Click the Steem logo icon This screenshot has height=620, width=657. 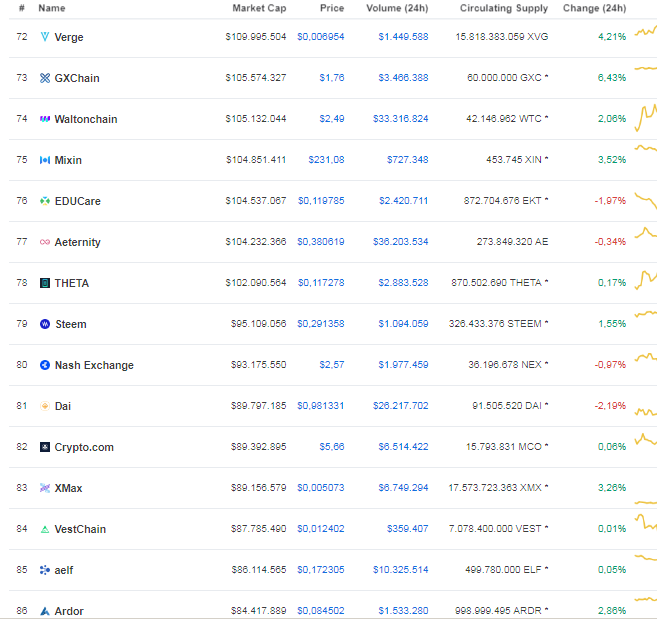click(x=44, y=324)
